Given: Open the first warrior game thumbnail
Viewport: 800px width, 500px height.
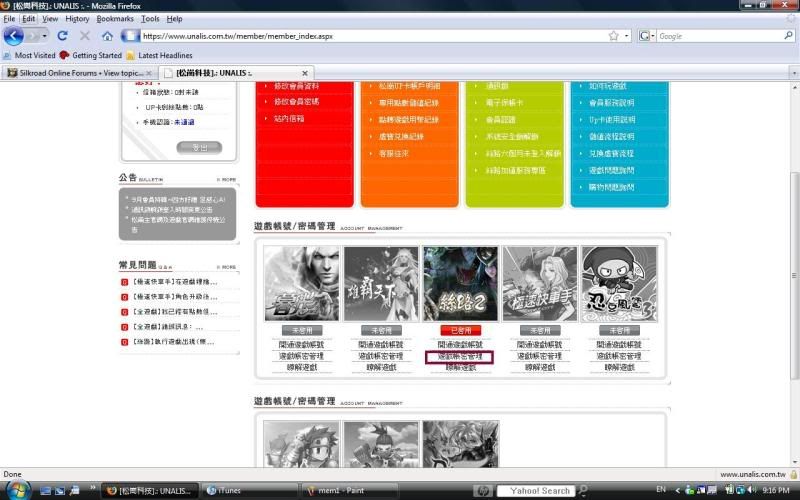Looking at the screenshot, I should point(302,284).
